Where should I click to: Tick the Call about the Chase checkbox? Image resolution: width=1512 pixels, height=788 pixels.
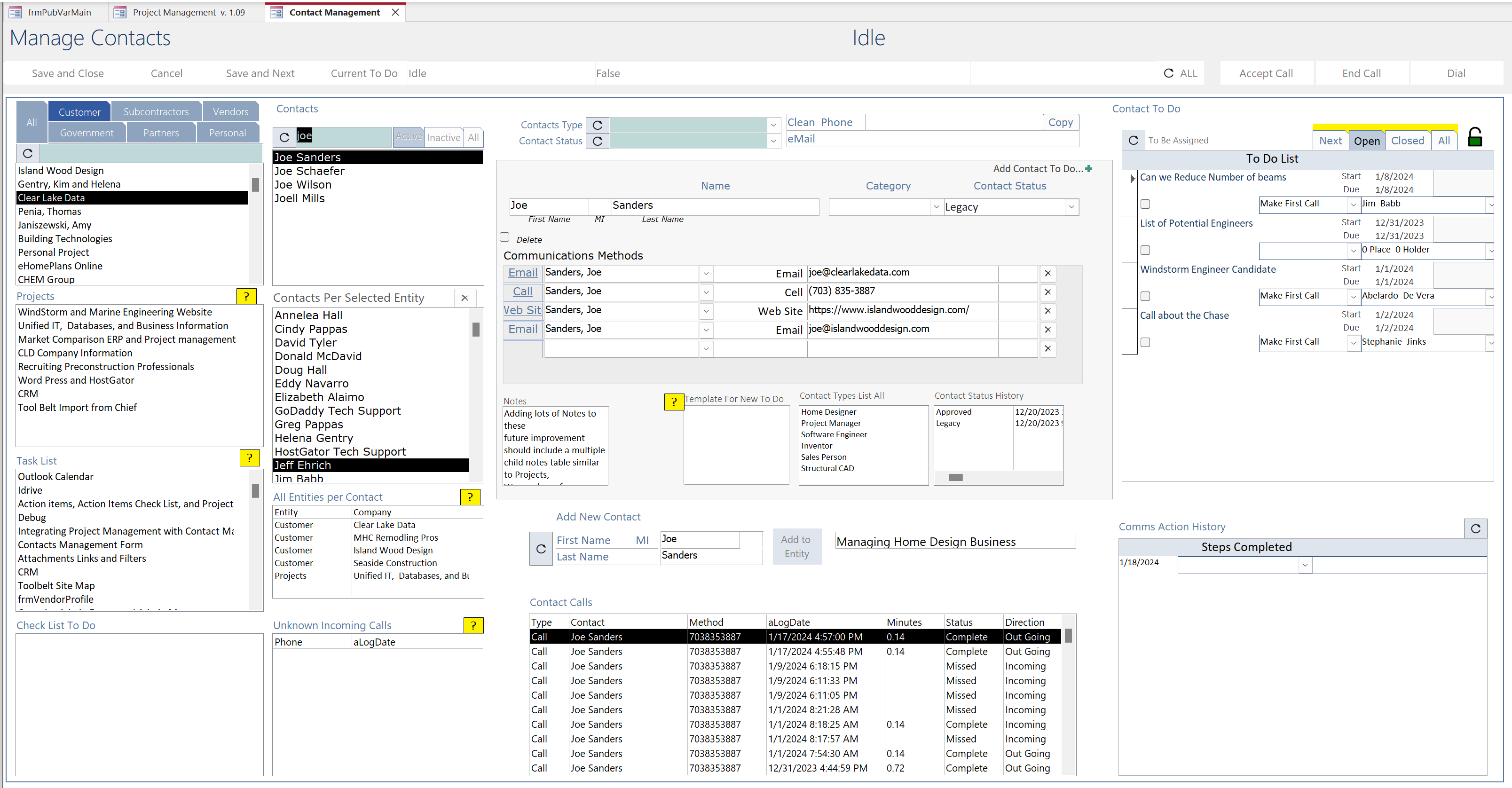1145,342
